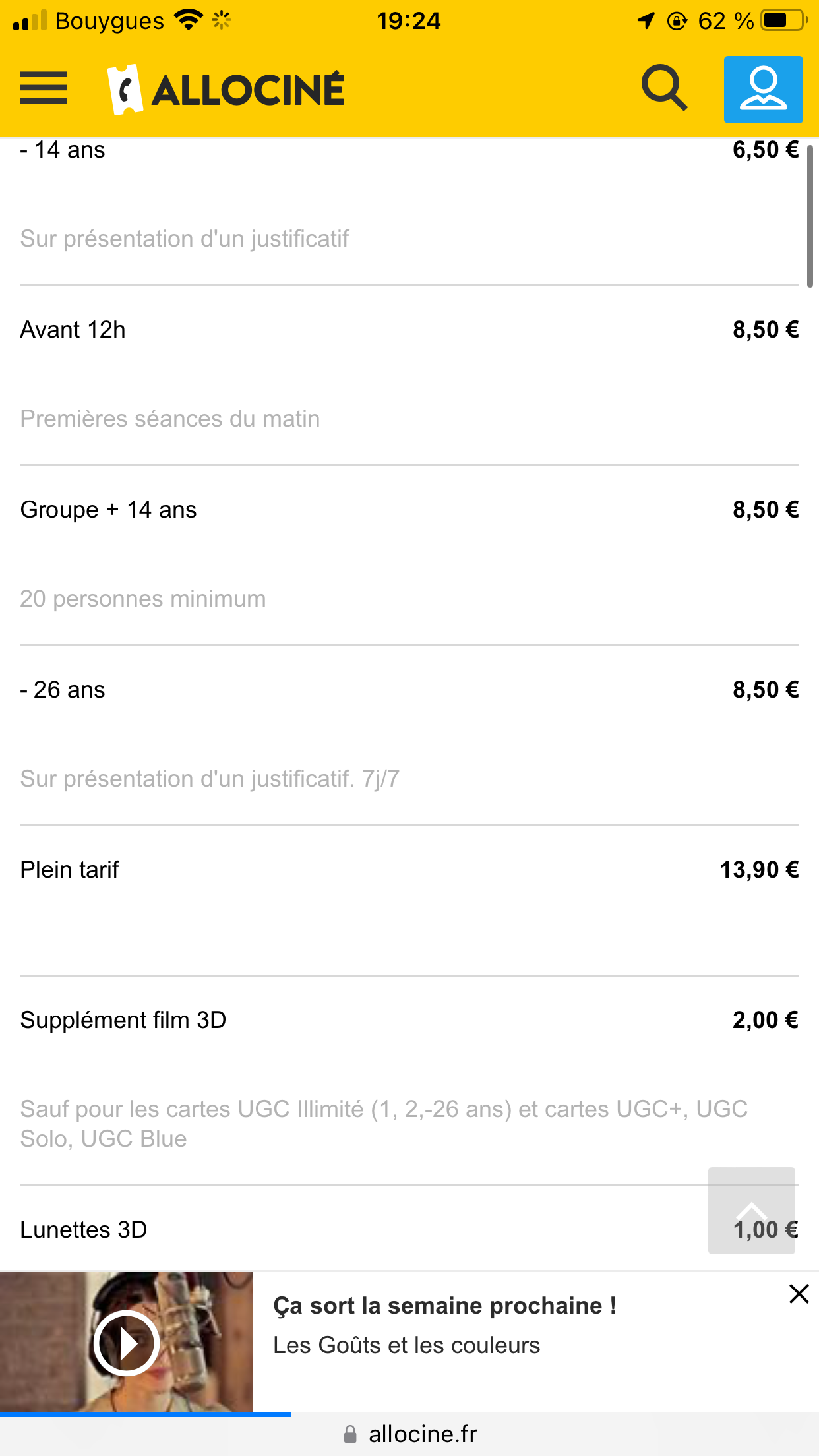The width and height of the screenshot is (819, 1456).
Task: Tap the "Lunettes 3D" row label
Action: [84, 1230]
